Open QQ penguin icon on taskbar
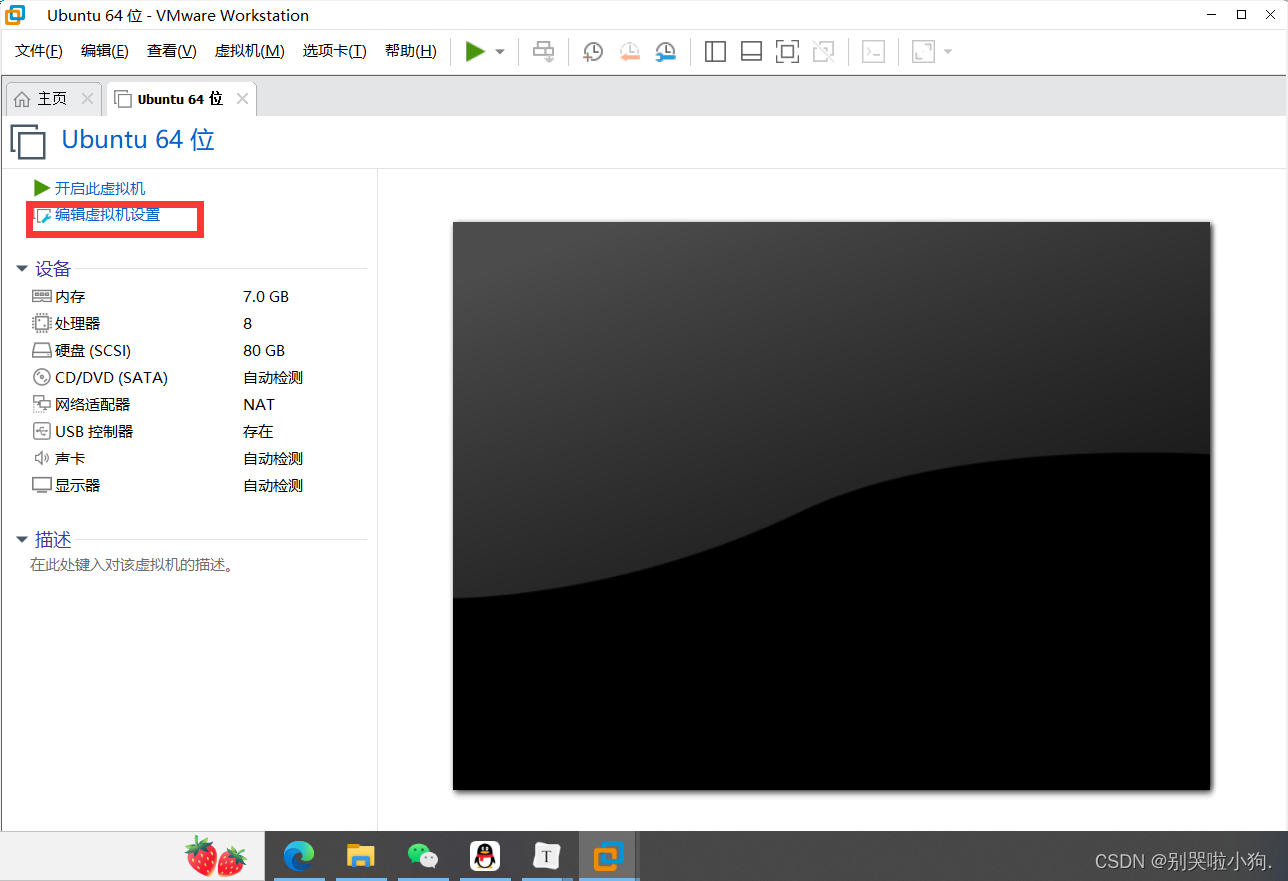 coord(485,856)
